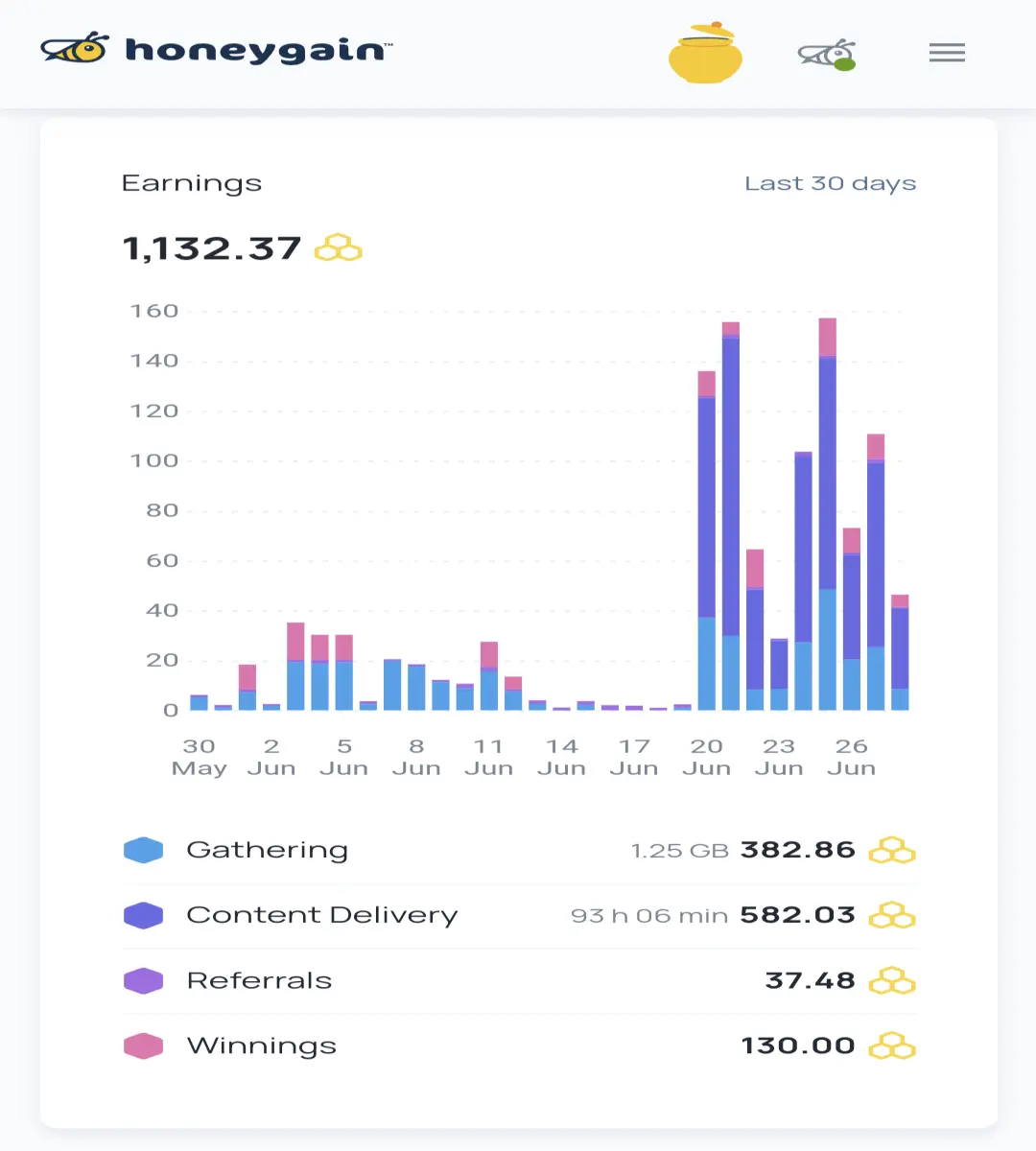1036x1151 pixels.
Task: Click the honeygain bee logo
Action: [x=75, y=48]
